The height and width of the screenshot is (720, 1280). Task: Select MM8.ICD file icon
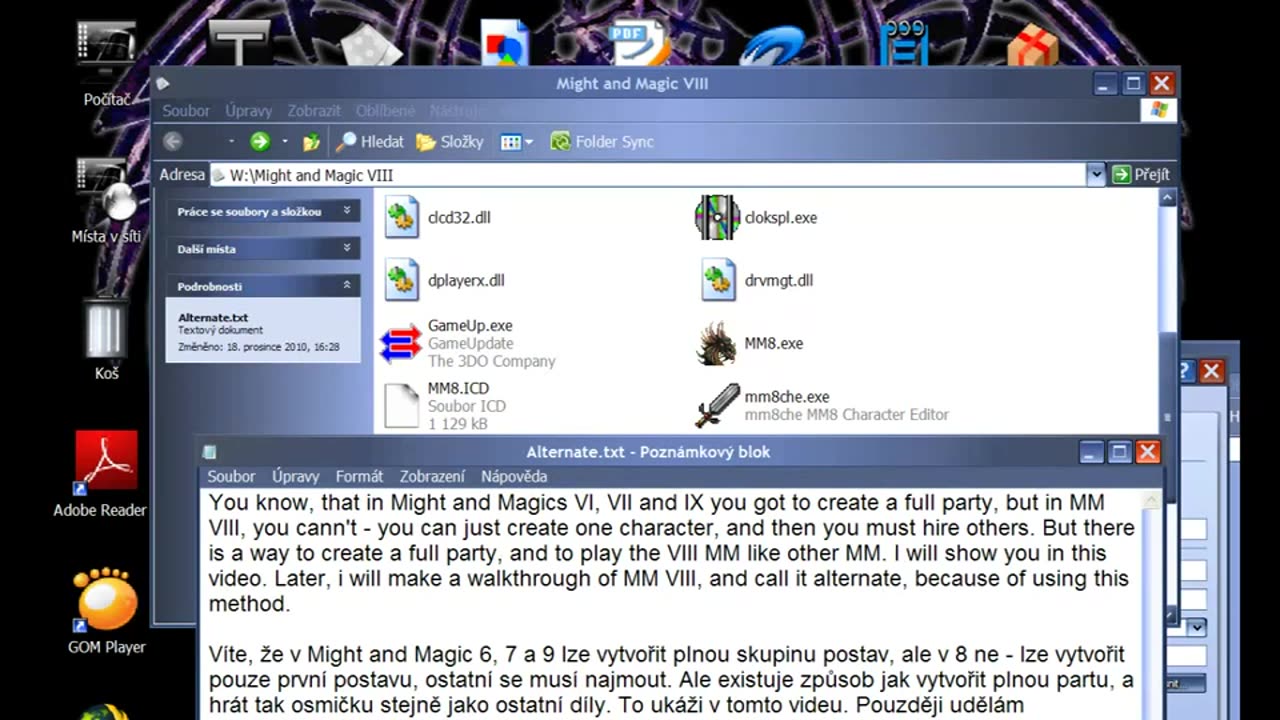tap(402, 406)
